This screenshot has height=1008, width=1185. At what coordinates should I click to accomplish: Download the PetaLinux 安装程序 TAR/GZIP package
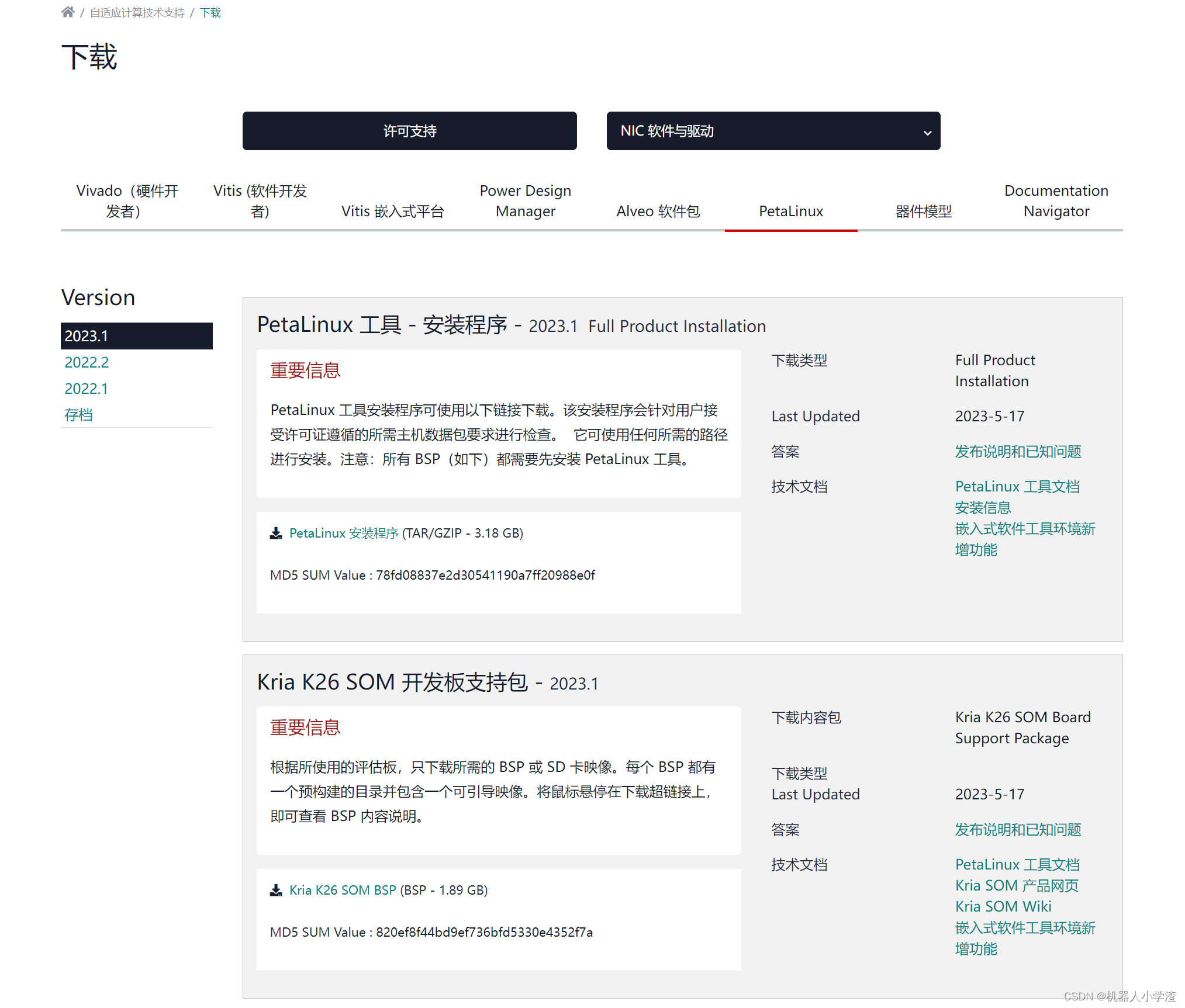point(343,532)
